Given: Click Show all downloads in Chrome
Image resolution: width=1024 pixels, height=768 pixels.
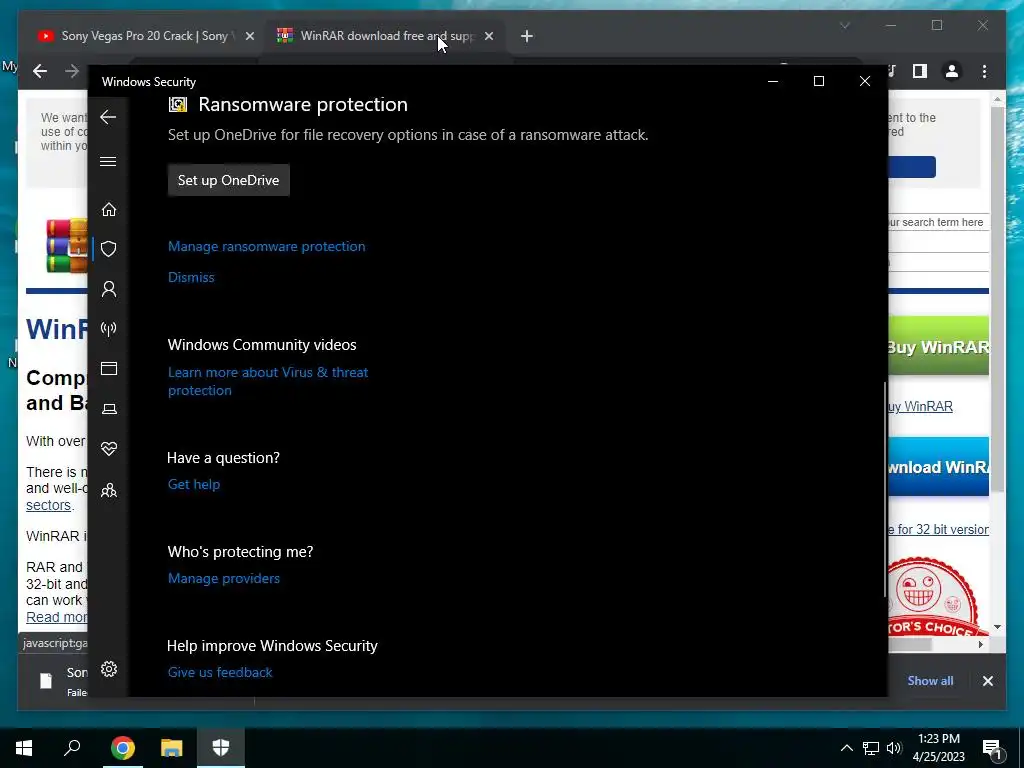Looking at the screenshot, I should pos(930,680).
